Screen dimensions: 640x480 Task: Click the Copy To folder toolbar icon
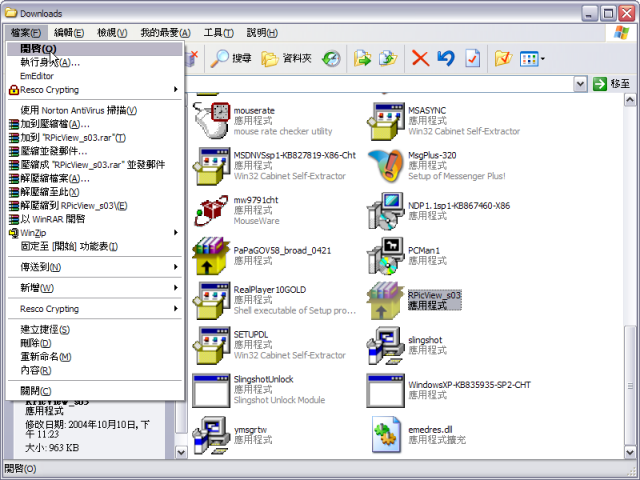pos(388,59)
